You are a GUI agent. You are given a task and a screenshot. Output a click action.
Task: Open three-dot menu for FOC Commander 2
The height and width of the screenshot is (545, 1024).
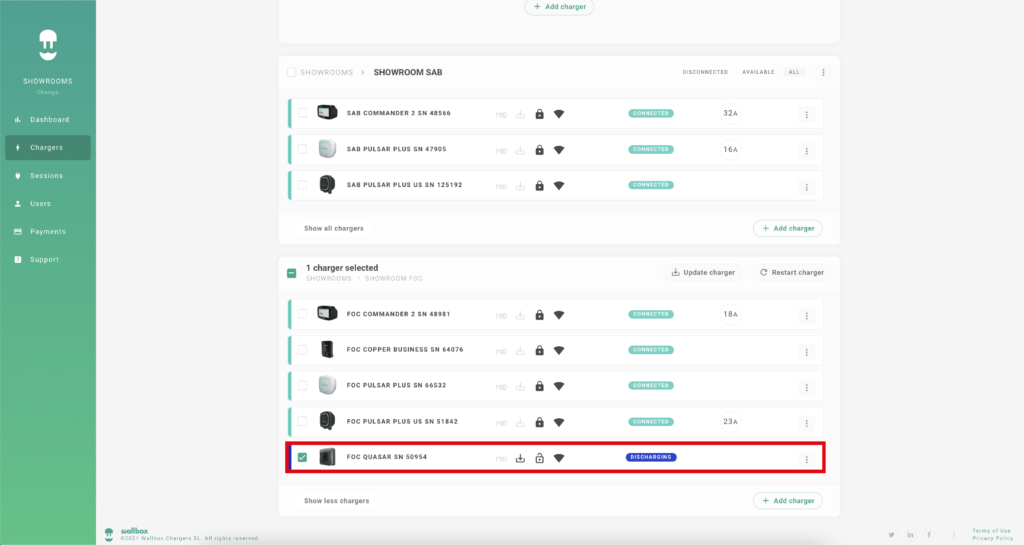807,316
